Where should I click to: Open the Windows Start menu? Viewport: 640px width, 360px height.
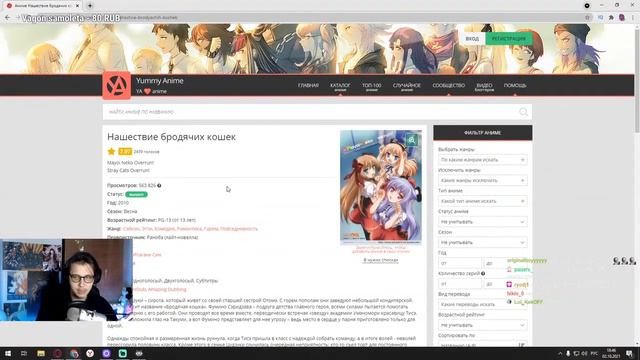click(x=7, y=353)
